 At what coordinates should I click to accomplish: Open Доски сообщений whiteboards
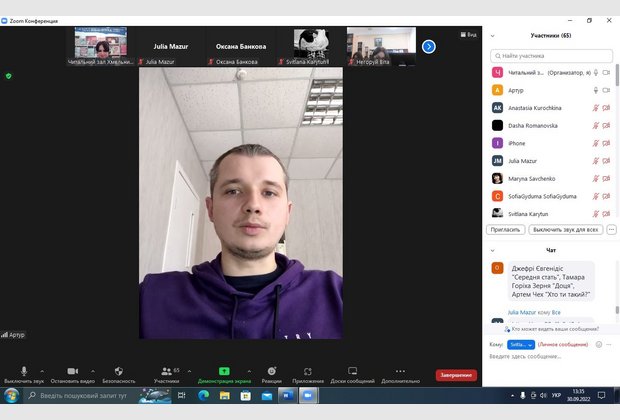pos(352,375)
